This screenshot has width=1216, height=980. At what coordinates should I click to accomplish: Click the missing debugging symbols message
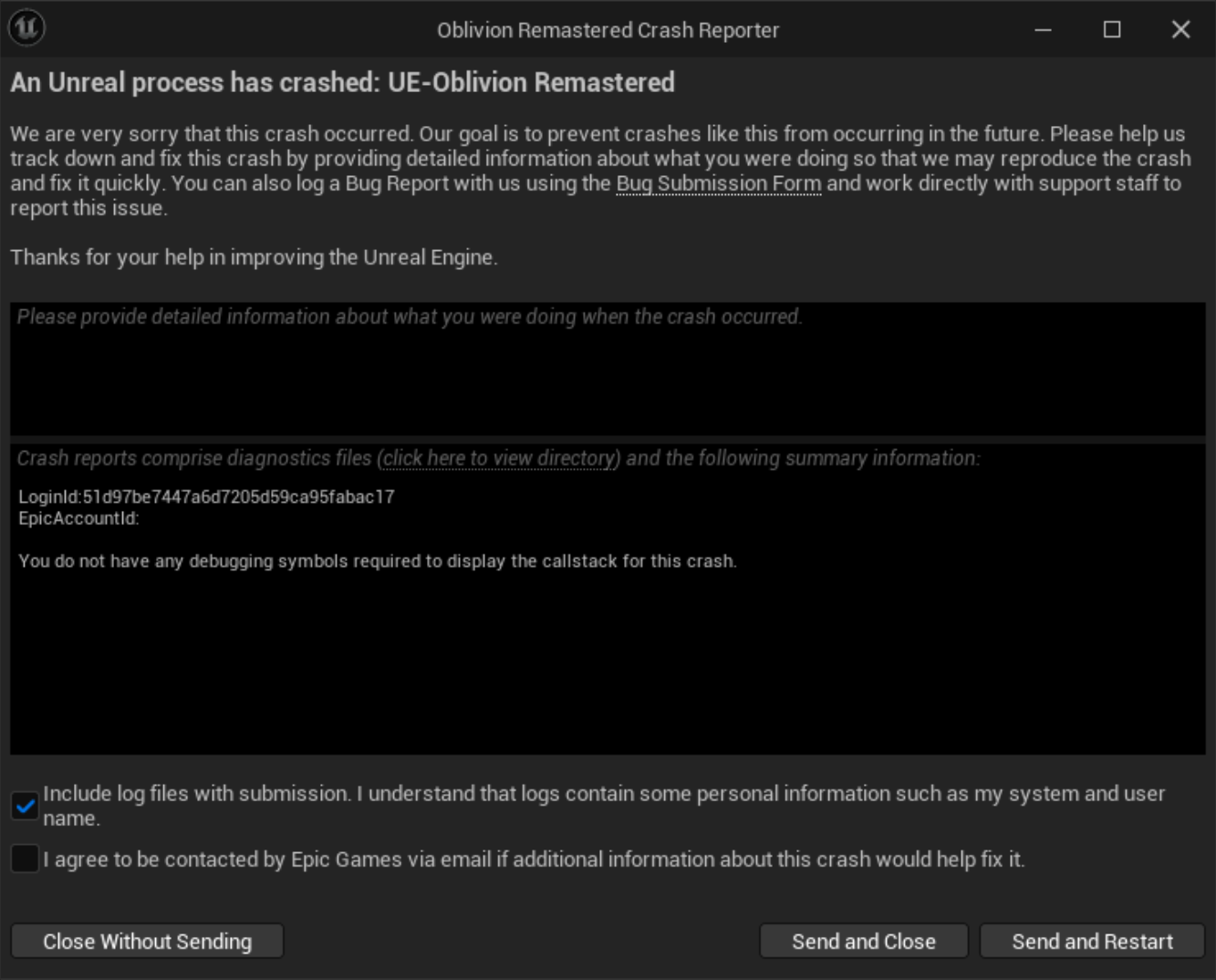tap(377, 561)
